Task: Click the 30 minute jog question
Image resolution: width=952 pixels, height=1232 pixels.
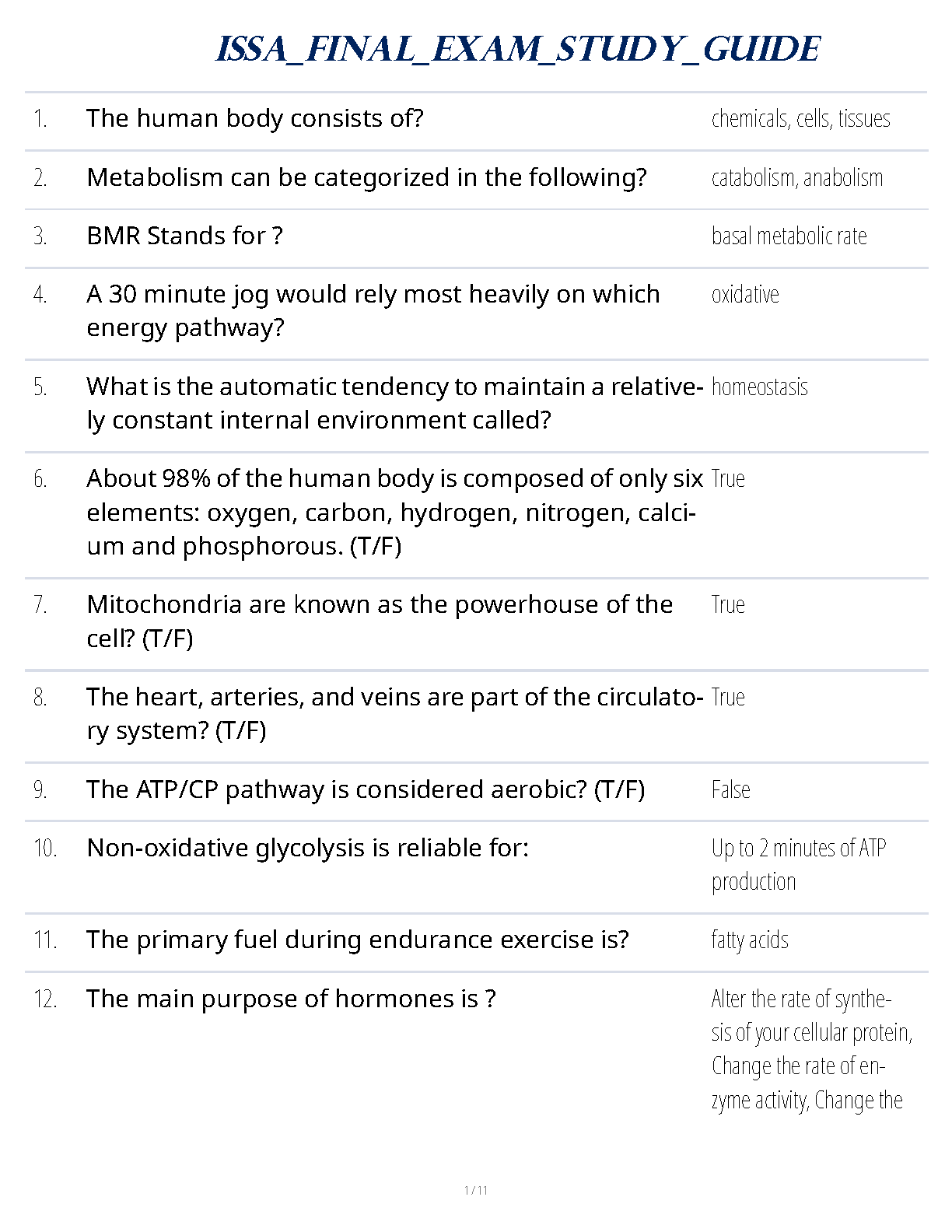Action: coord(373,310)
